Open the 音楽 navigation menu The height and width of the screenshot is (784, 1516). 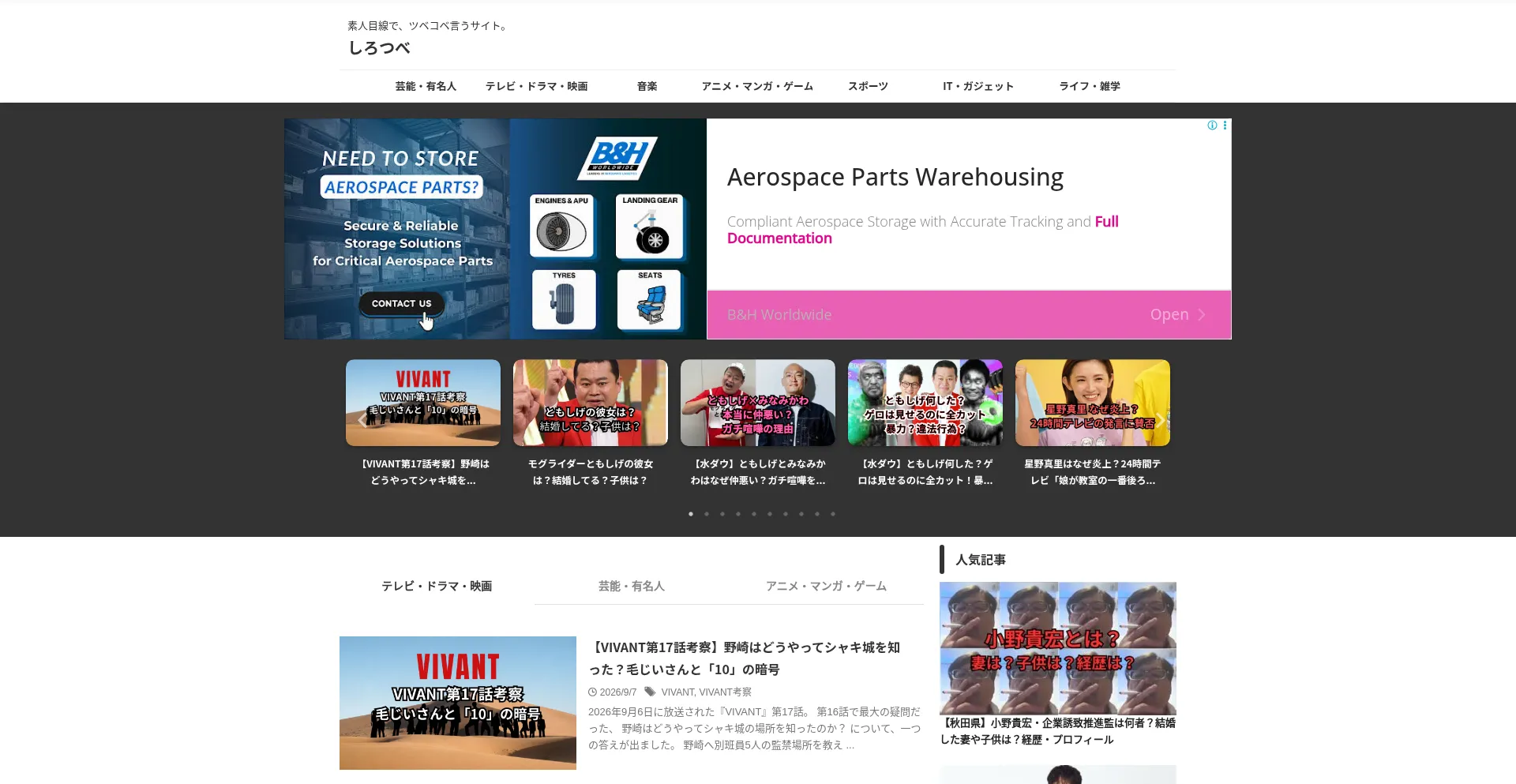tap(647, 86)
